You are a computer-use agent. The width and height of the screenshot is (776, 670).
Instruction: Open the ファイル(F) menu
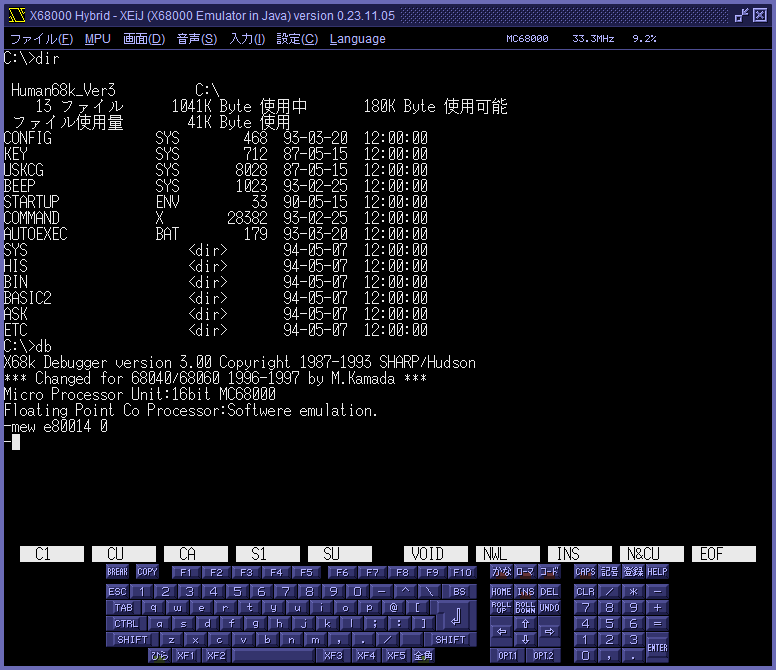pyautogui.click(x=42, y=39)
